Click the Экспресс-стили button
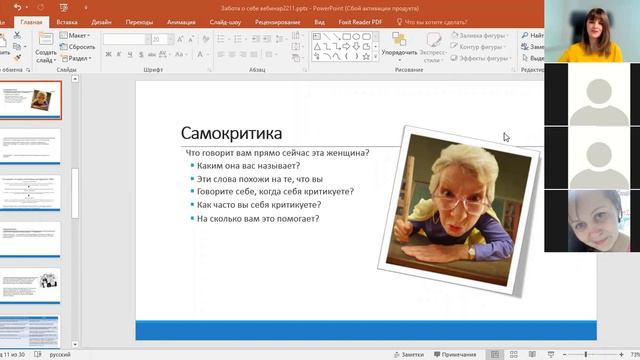Viewport: 640px width, 360px height. (x=433, y=48)
